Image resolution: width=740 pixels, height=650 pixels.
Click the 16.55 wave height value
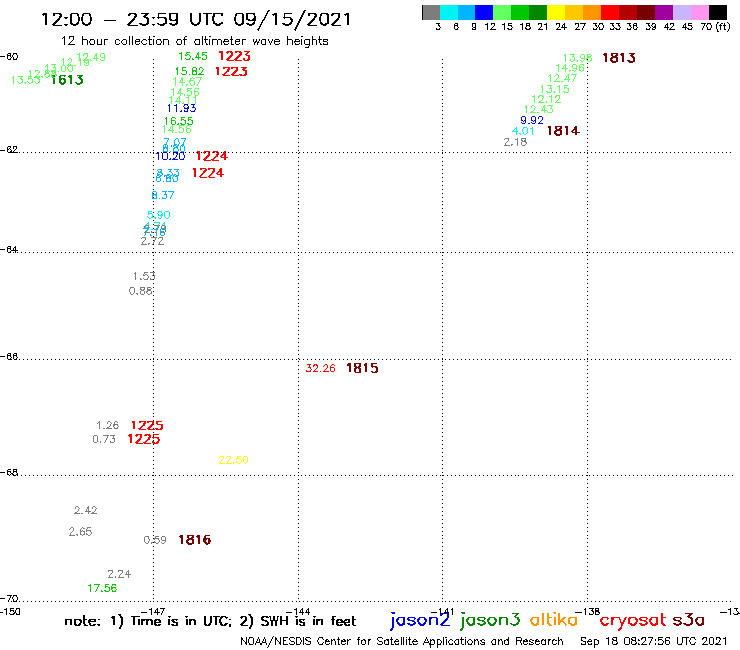point(178,121)
